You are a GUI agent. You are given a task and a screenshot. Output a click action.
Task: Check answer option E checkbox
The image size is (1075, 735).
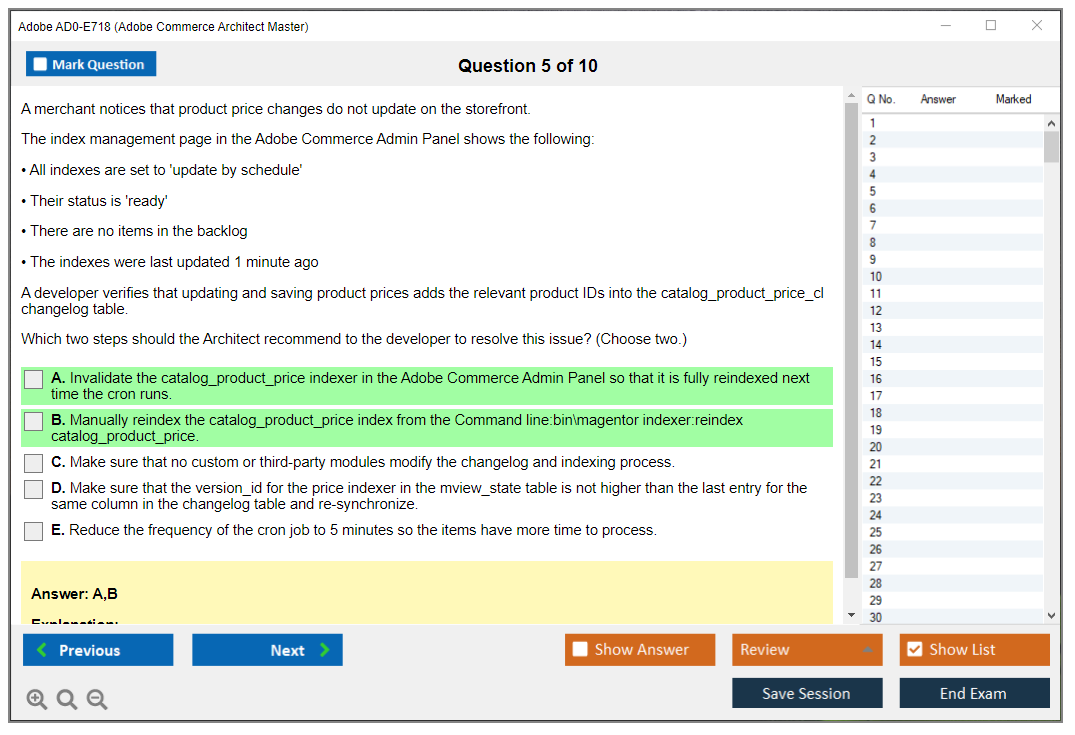pos(34,531)
